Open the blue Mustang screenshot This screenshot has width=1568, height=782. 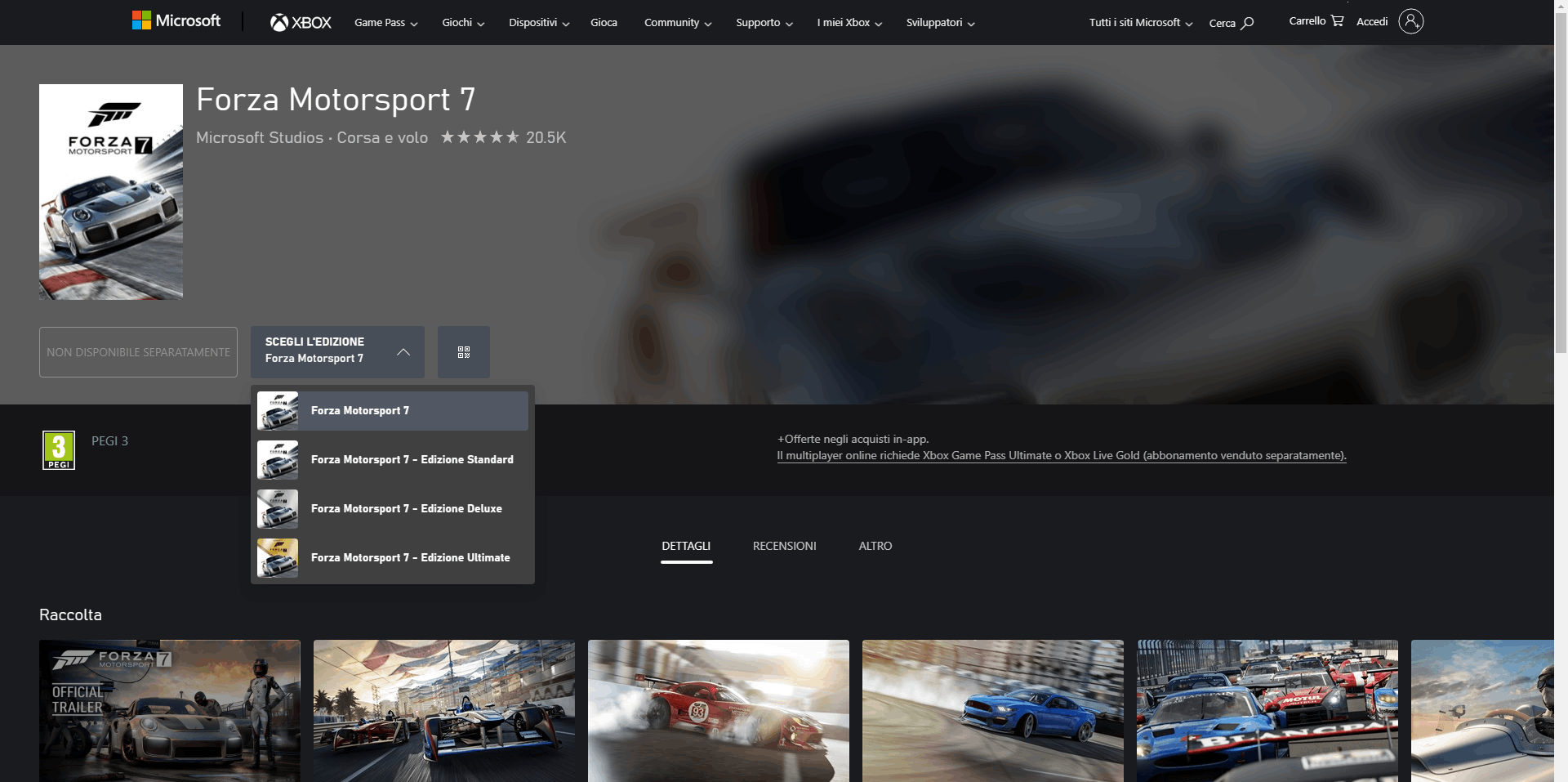pyautogui.click(x=993, y=711)
